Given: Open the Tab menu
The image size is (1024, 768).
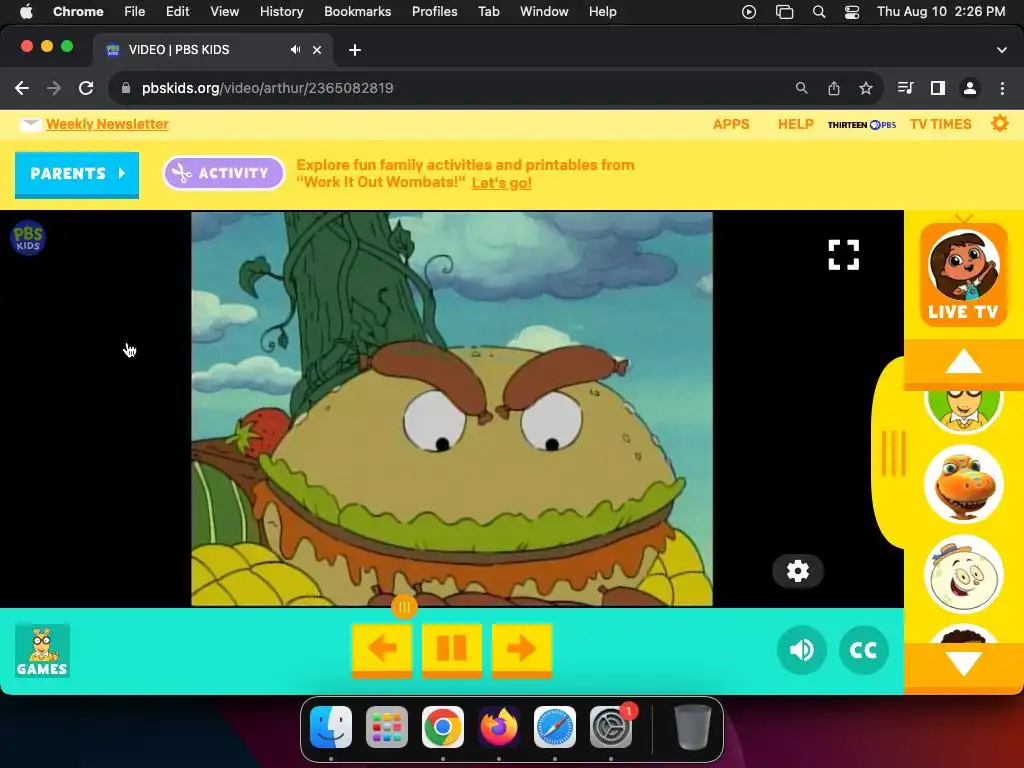Looking at the screenshot, I should tap(488, 12).
